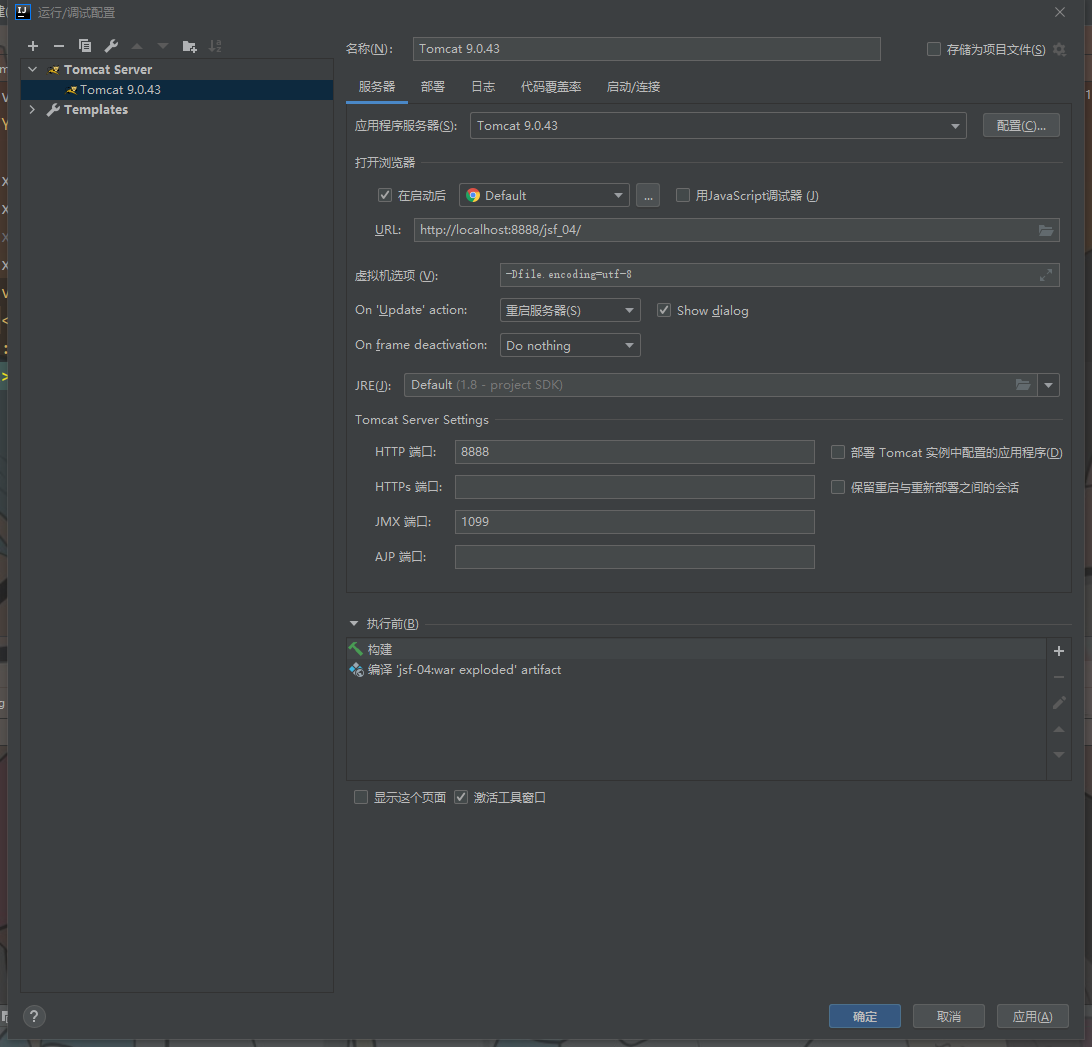The height and width of the screenshot is (1047, 1092).
Task: Click the name field Tomcat 9.0.43
Action: (646, 49)
